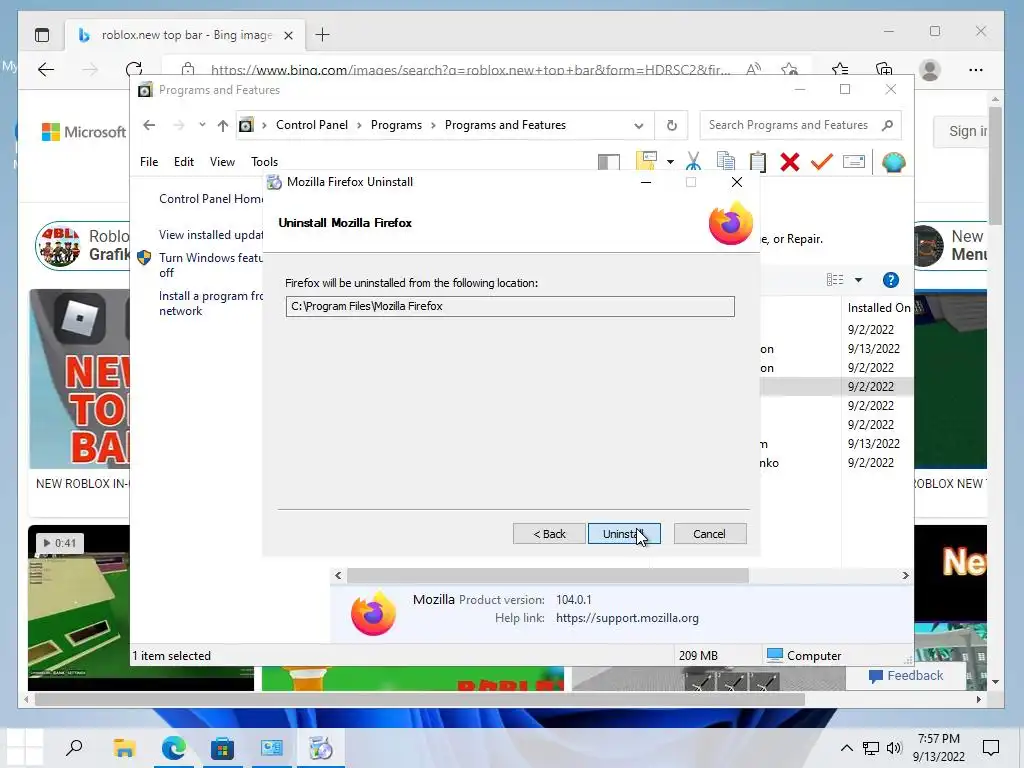Click the Cut scissors toolbar icon
The image size is (1024, 768).
tap(694, 161)
